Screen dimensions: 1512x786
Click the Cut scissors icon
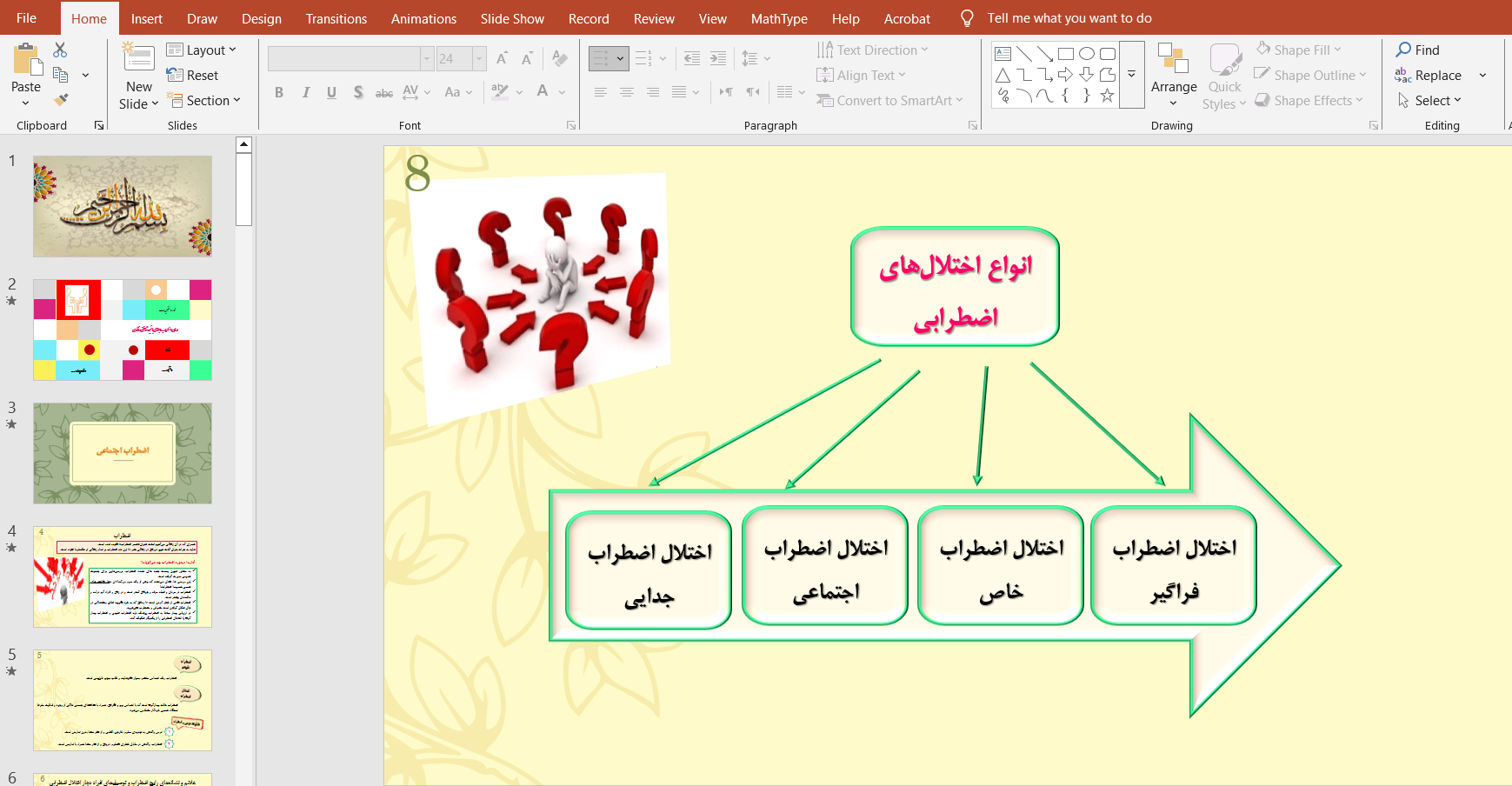60,50
